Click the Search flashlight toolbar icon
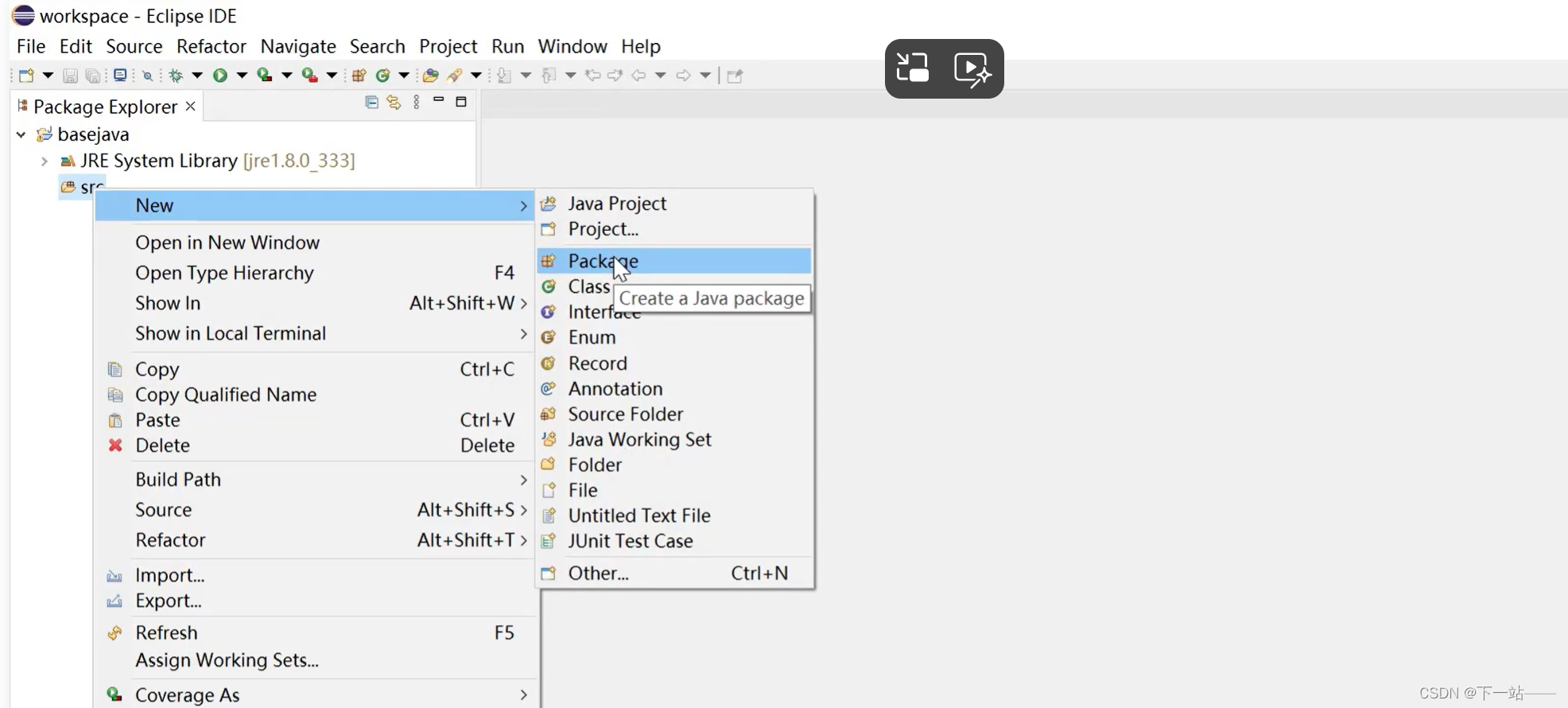Image resolution: width=1568 pixels, height=708 pixels. [x=455, y=76]
